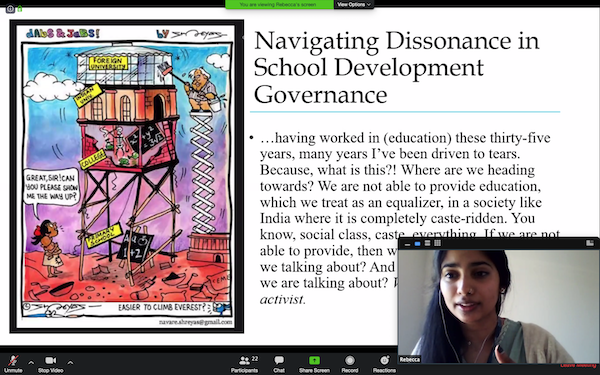Click the green encryption shield icon
This screenshot has height=375, width=600.
[20, 8]
